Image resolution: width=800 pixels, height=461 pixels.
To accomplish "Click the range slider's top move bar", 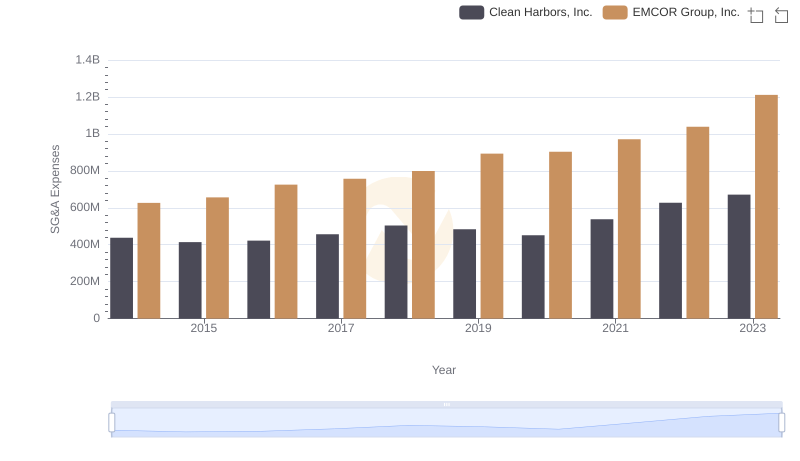I will pos(446,404).
